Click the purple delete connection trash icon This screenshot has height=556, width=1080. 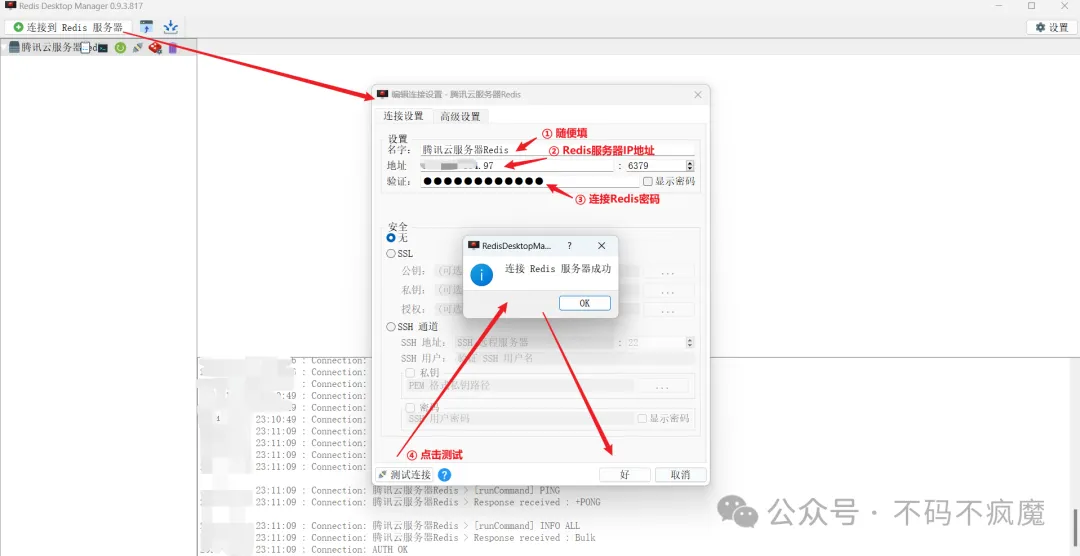172,47
